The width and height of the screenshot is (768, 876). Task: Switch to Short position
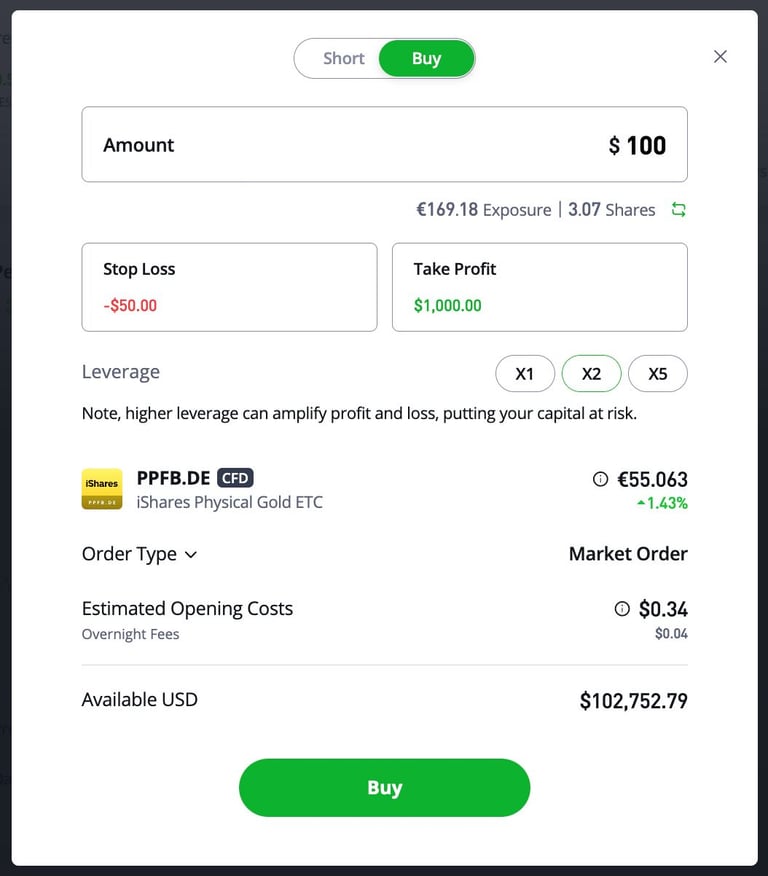pos(343,59)
